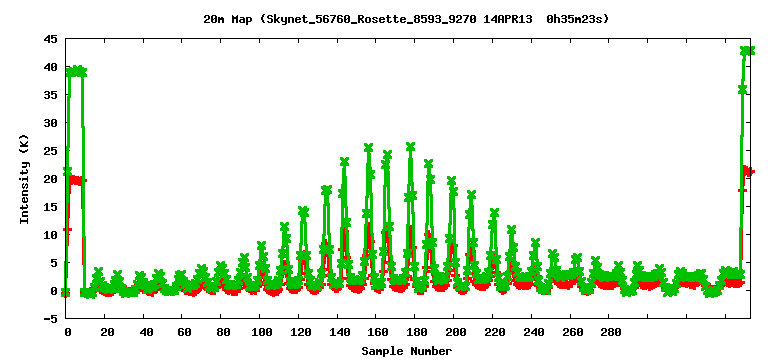The width and height of the screenshot is (768, 360).
Task: Click the -5 tick label on y-axis
Action: coord(50,318)
